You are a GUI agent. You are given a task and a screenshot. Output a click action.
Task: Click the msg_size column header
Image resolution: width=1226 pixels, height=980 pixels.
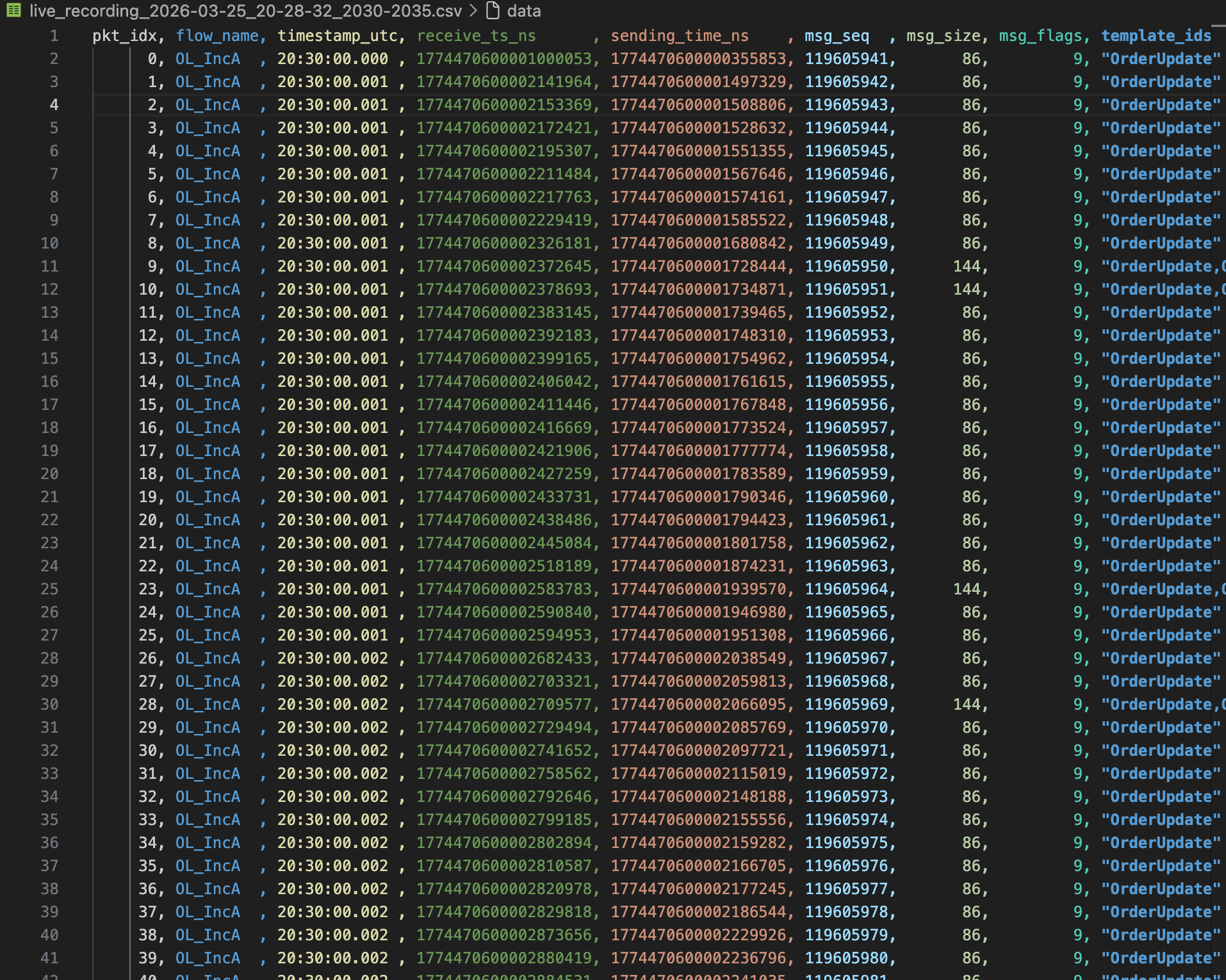pyautogui.click(x=944, y=36)
